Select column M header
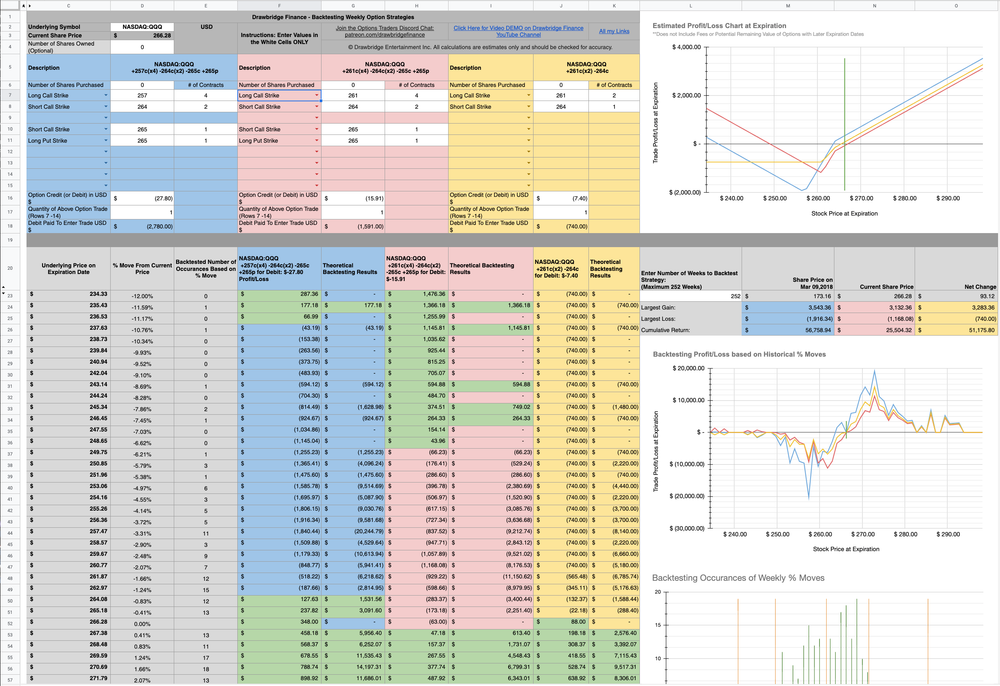 click(x=788, y=6)
